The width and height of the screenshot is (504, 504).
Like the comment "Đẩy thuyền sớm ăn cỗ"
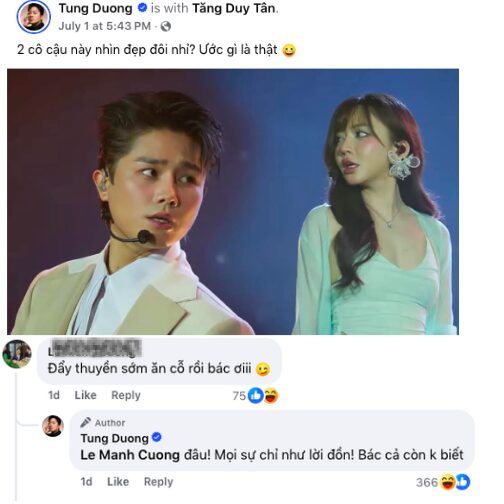pos(85,395)
